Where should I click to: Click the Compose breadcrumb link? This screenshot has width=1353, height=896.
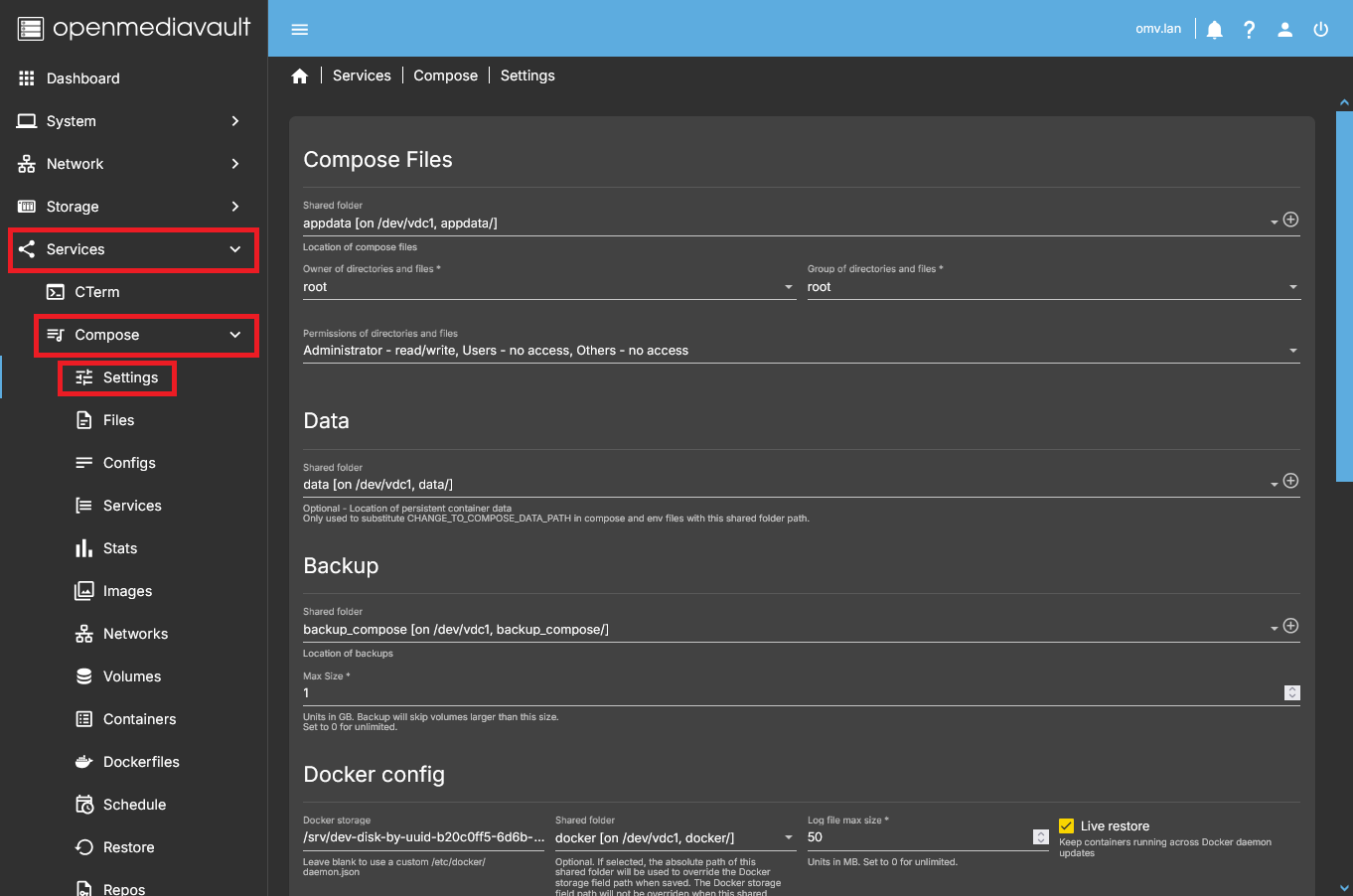coord(445,75)
